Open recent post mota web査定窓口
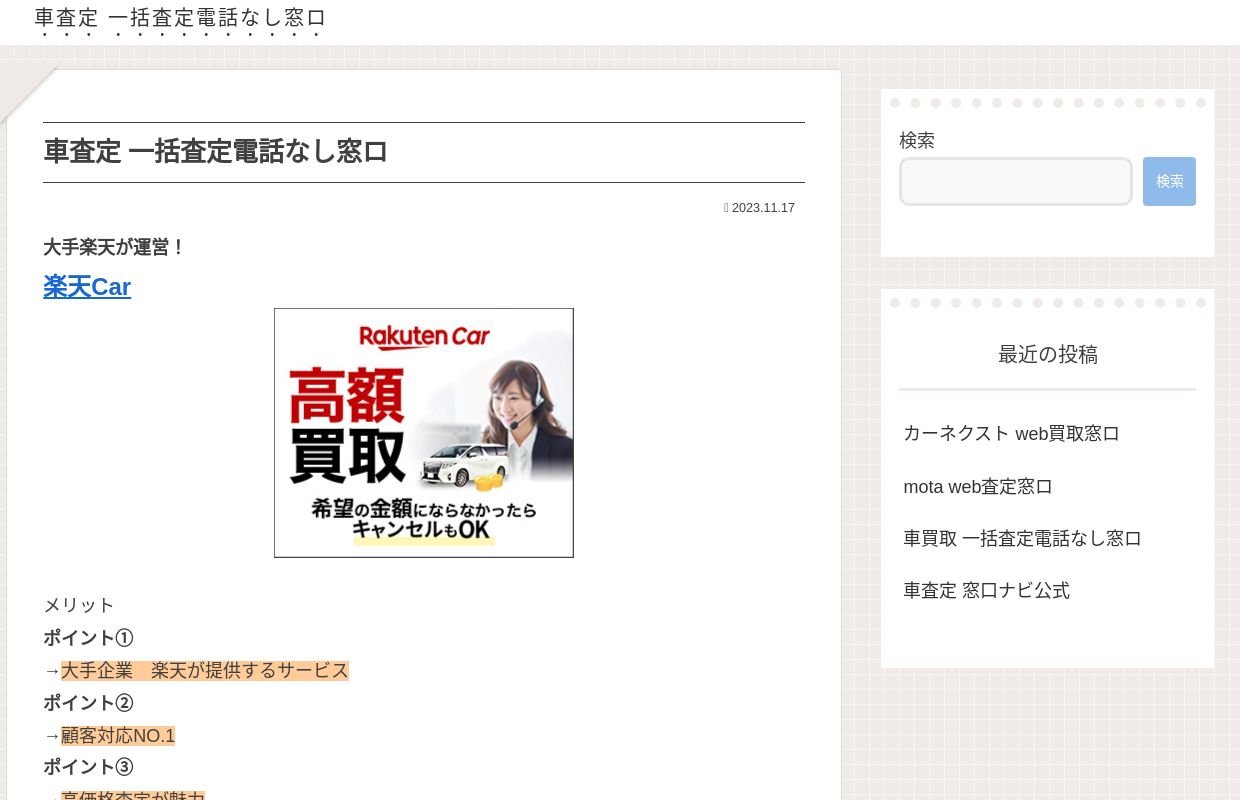1240x800 pixels. coord(978,487)
